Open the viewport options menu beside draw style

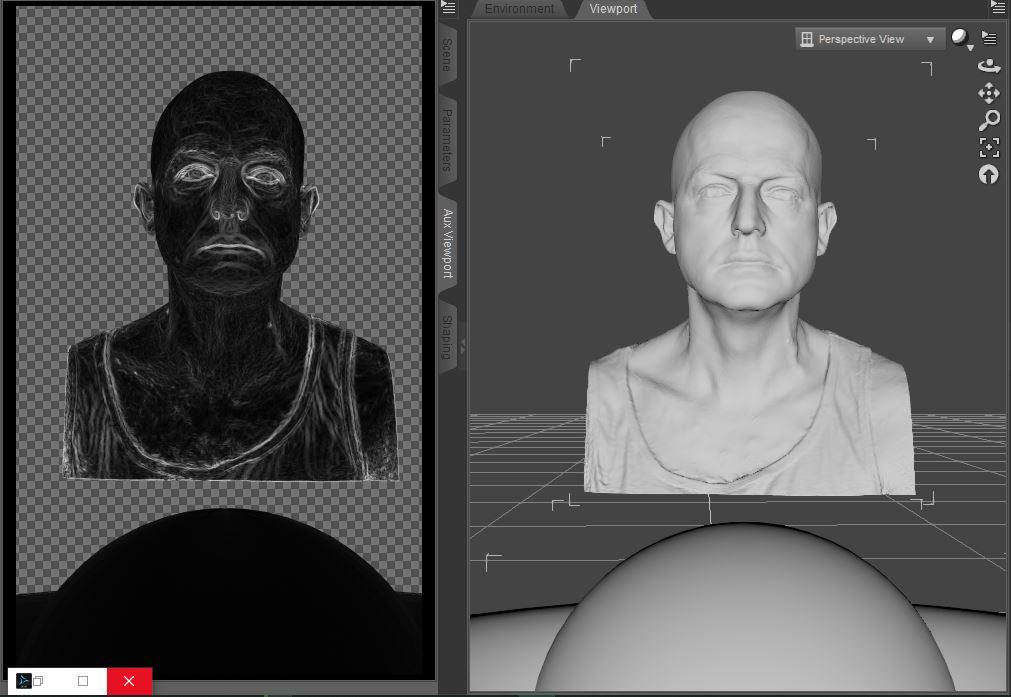click(x=988, y=37)
